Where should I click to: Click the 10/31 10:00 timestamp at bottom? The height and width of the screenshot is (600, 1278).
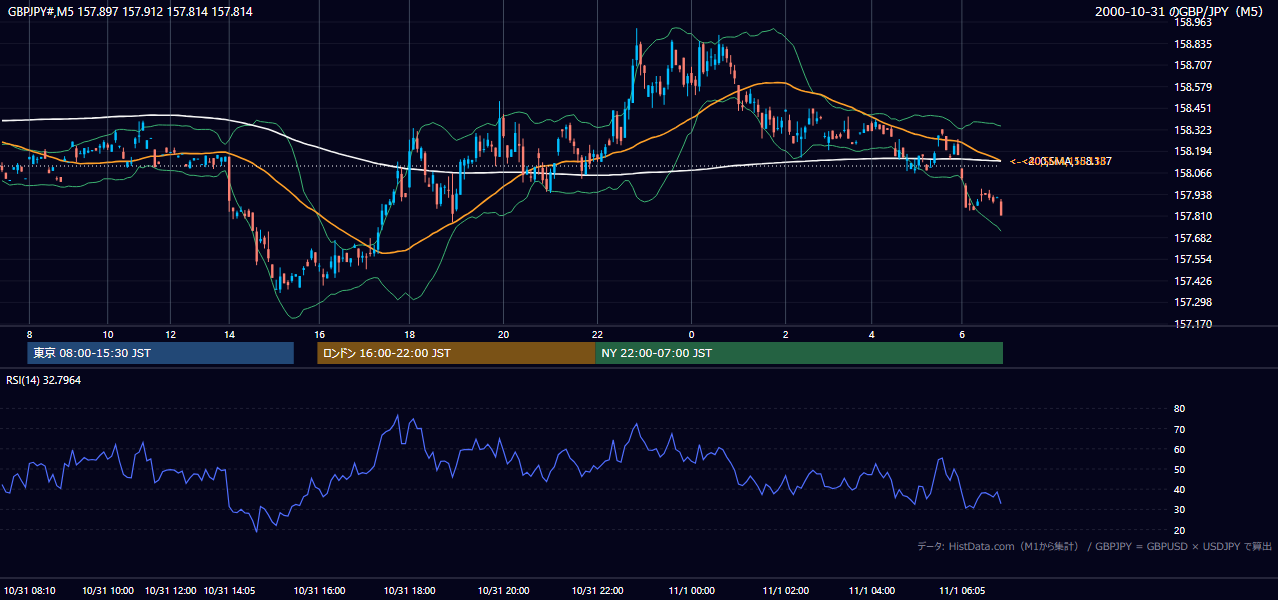click(108, 591)
